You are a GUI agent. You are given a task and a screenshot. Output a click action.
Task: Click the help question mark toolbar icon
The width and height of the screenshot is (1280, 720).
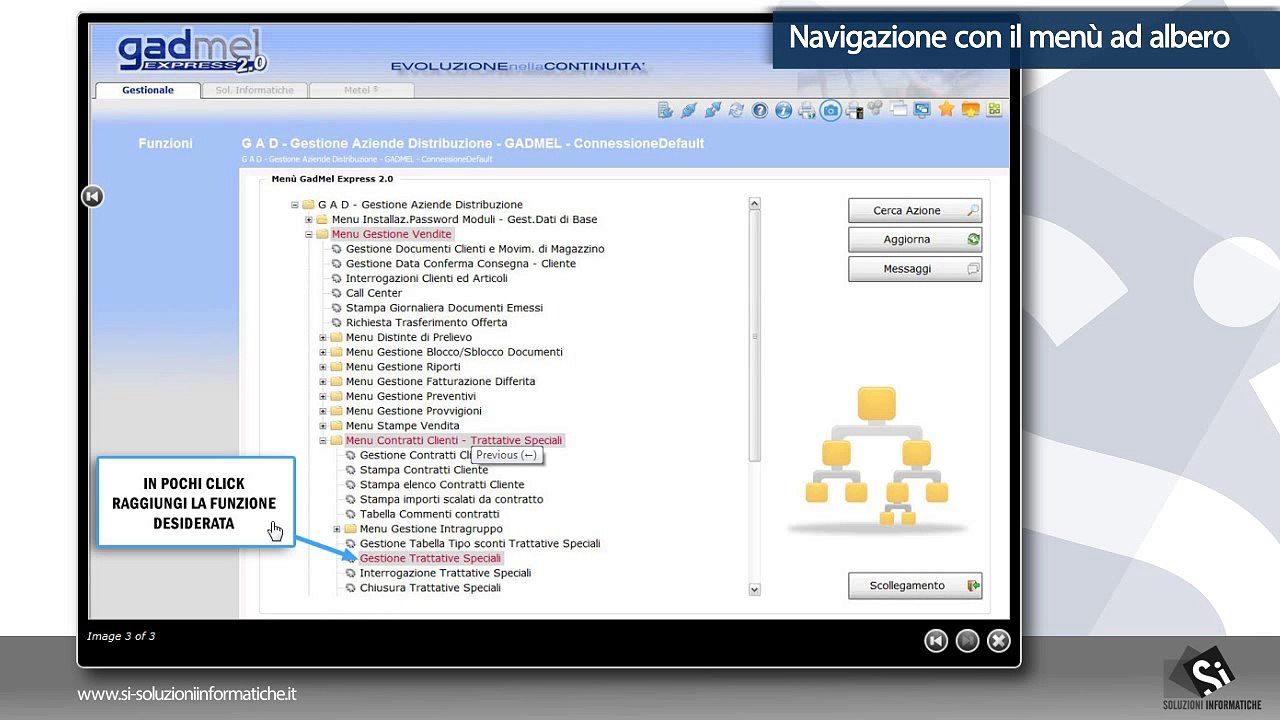click(760, 111)
